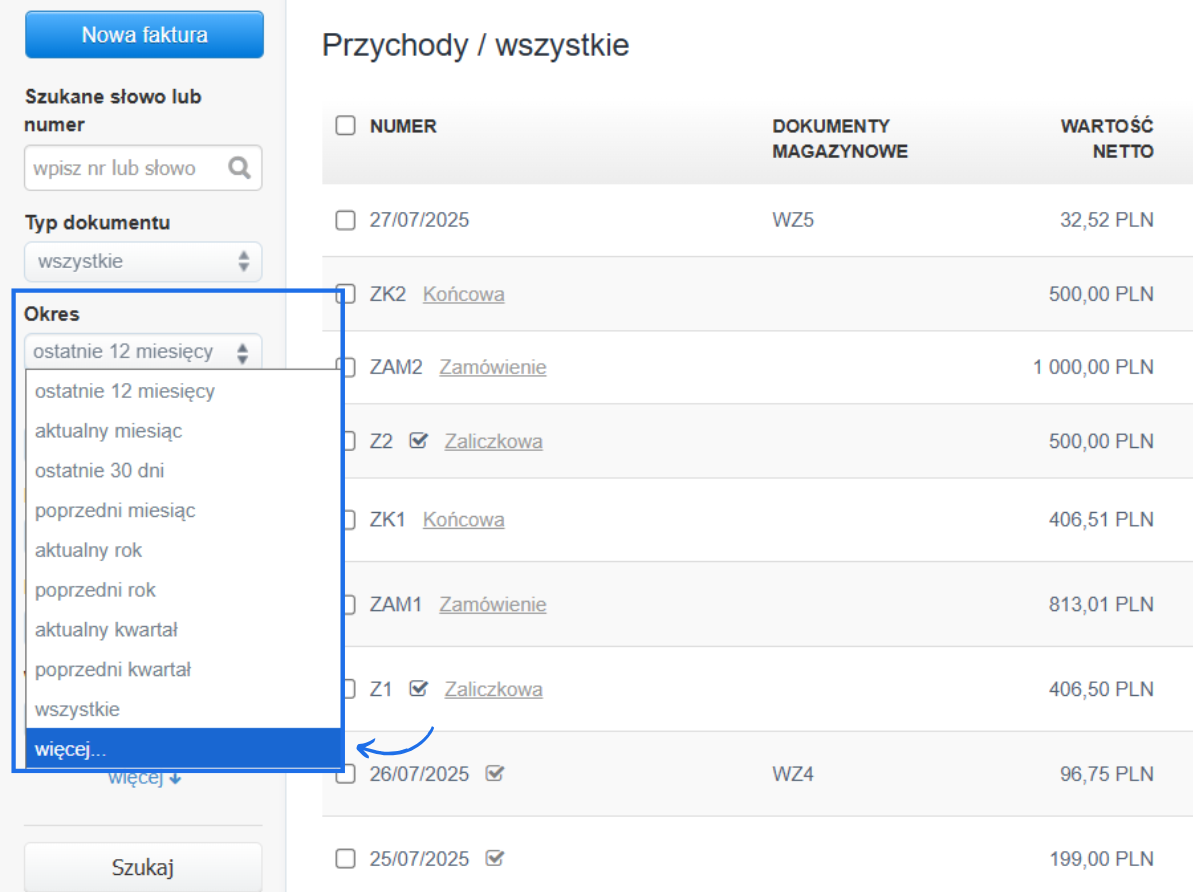Expand more filters via więcej link
Viewport: 1193px width, 892px height.
click(x=143, y=777)
